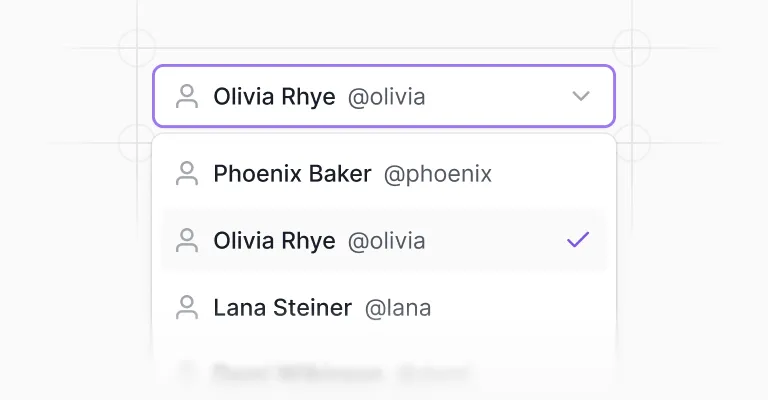Click the @olivia handle in the list
Screen dimensions: 768x400
(x=386, y=241)
